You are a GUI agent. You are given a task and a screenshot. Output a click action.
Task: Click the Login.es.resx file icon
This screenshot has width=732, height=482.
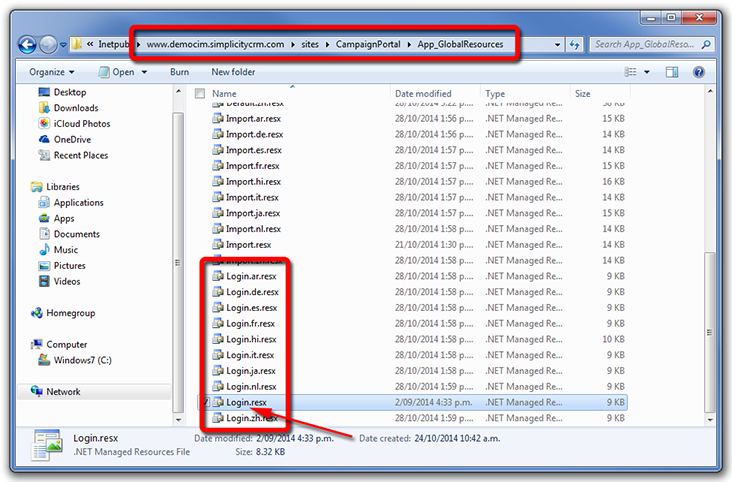click(x=218, y=308)
